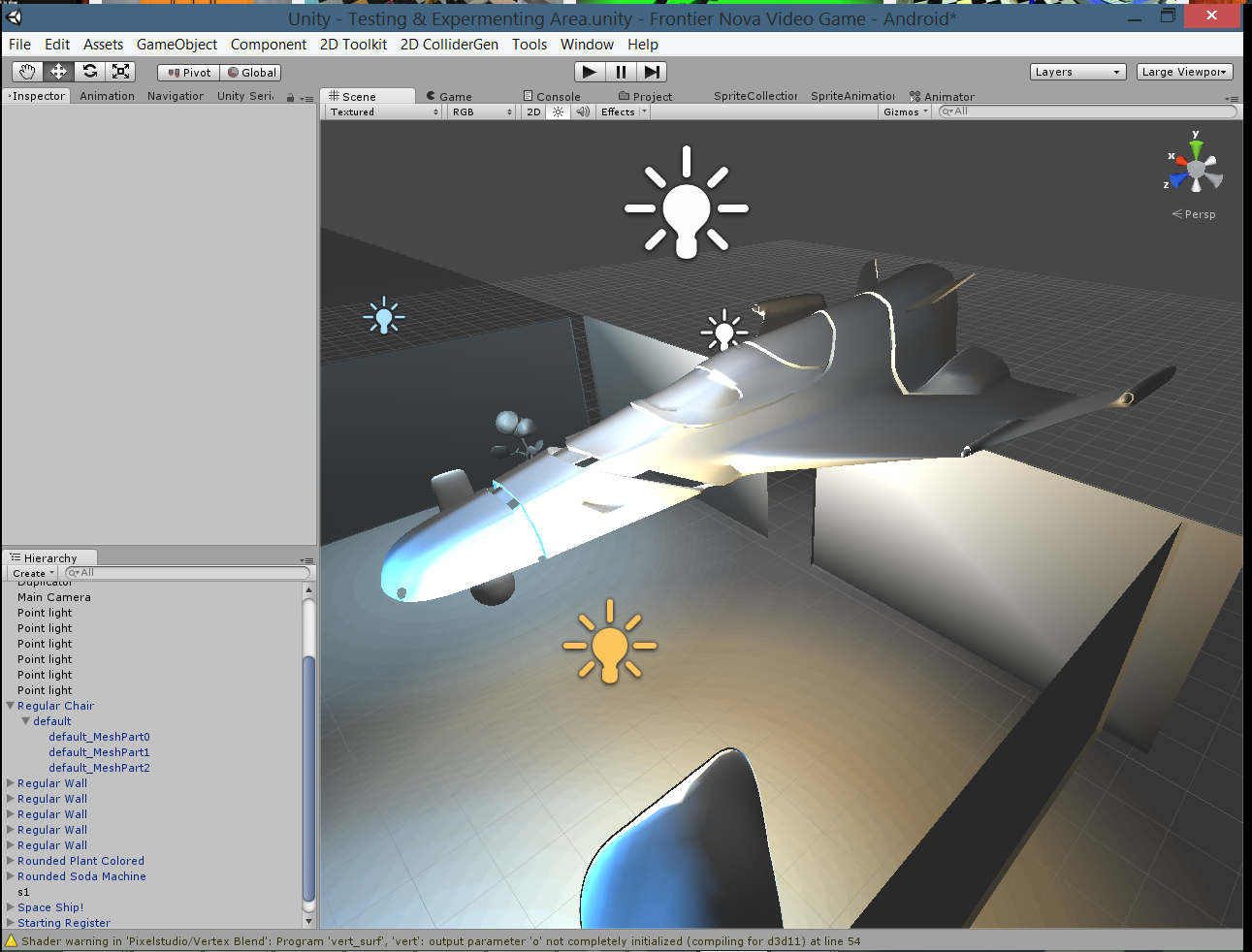Screen dimensions: 1252x952
Task: Switch to the SpriteCollection tab
Action: (755, 96)
